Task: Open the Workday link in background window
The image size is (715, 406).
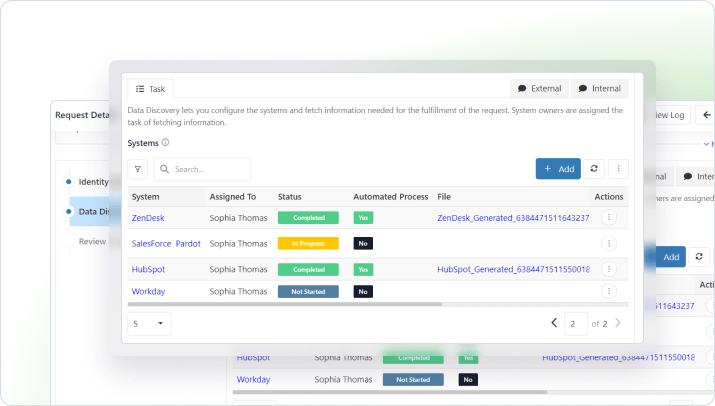Action: coord(253,379)
